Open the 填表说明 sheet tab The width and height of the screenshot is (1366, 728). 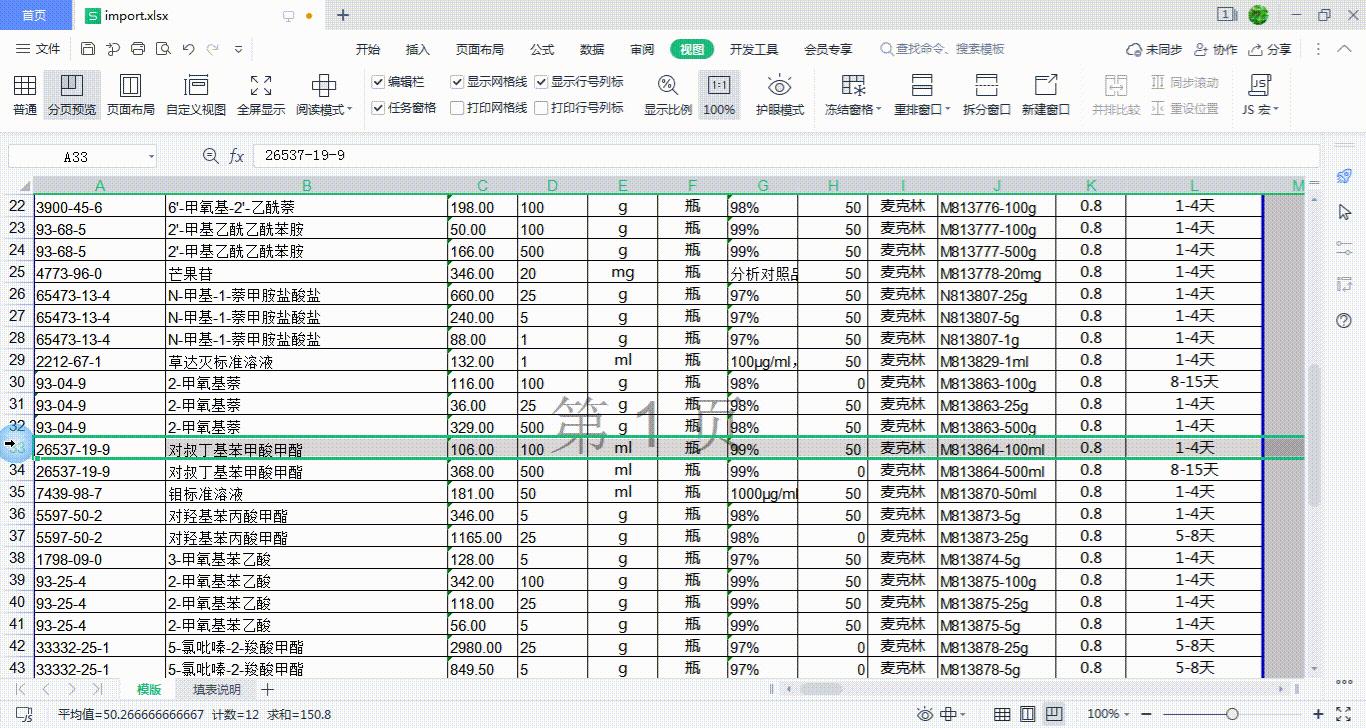(x=217, y=690)
